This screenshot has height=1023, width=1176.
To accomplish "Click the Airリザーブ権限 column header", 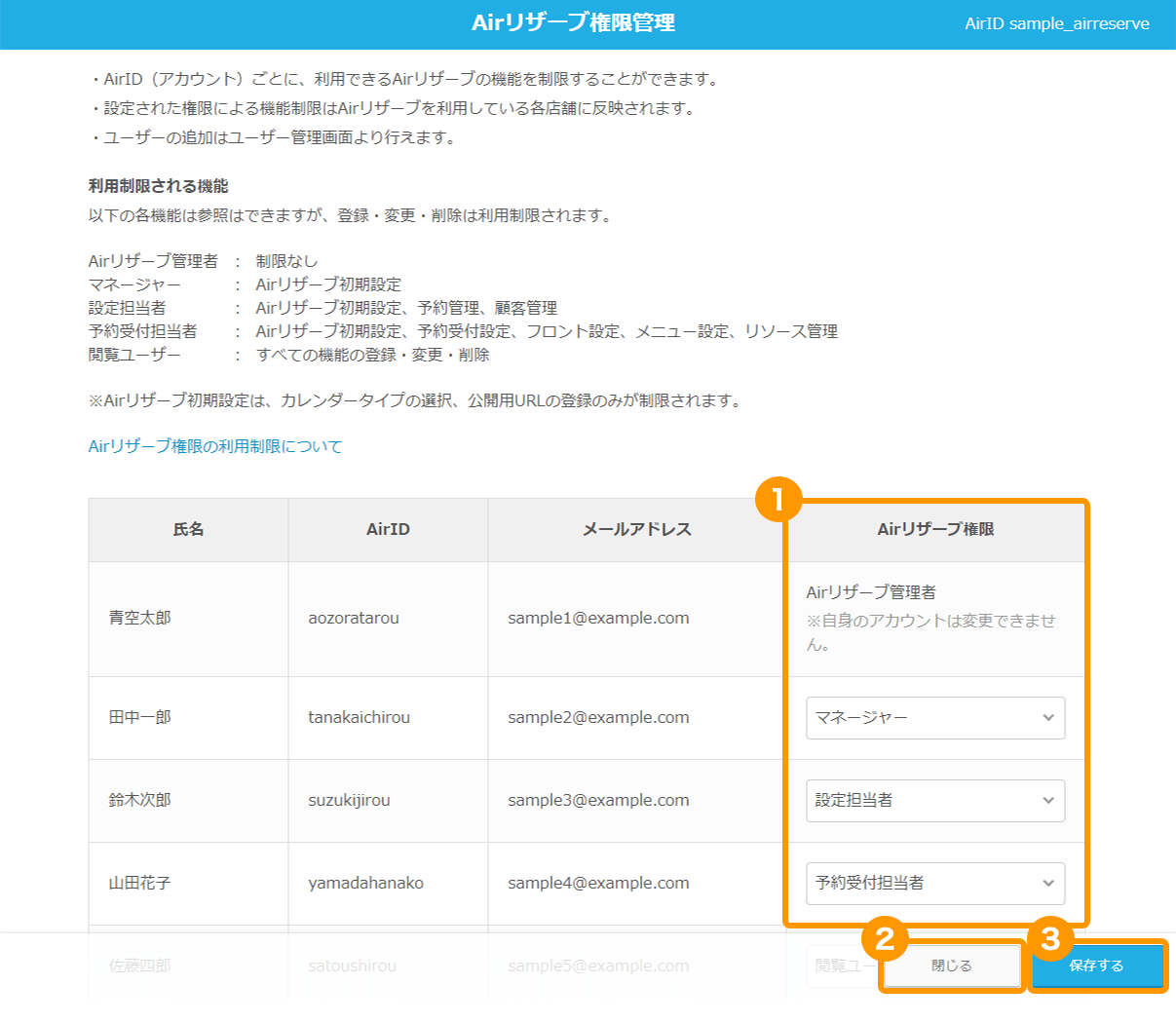I will pos(935,529).
